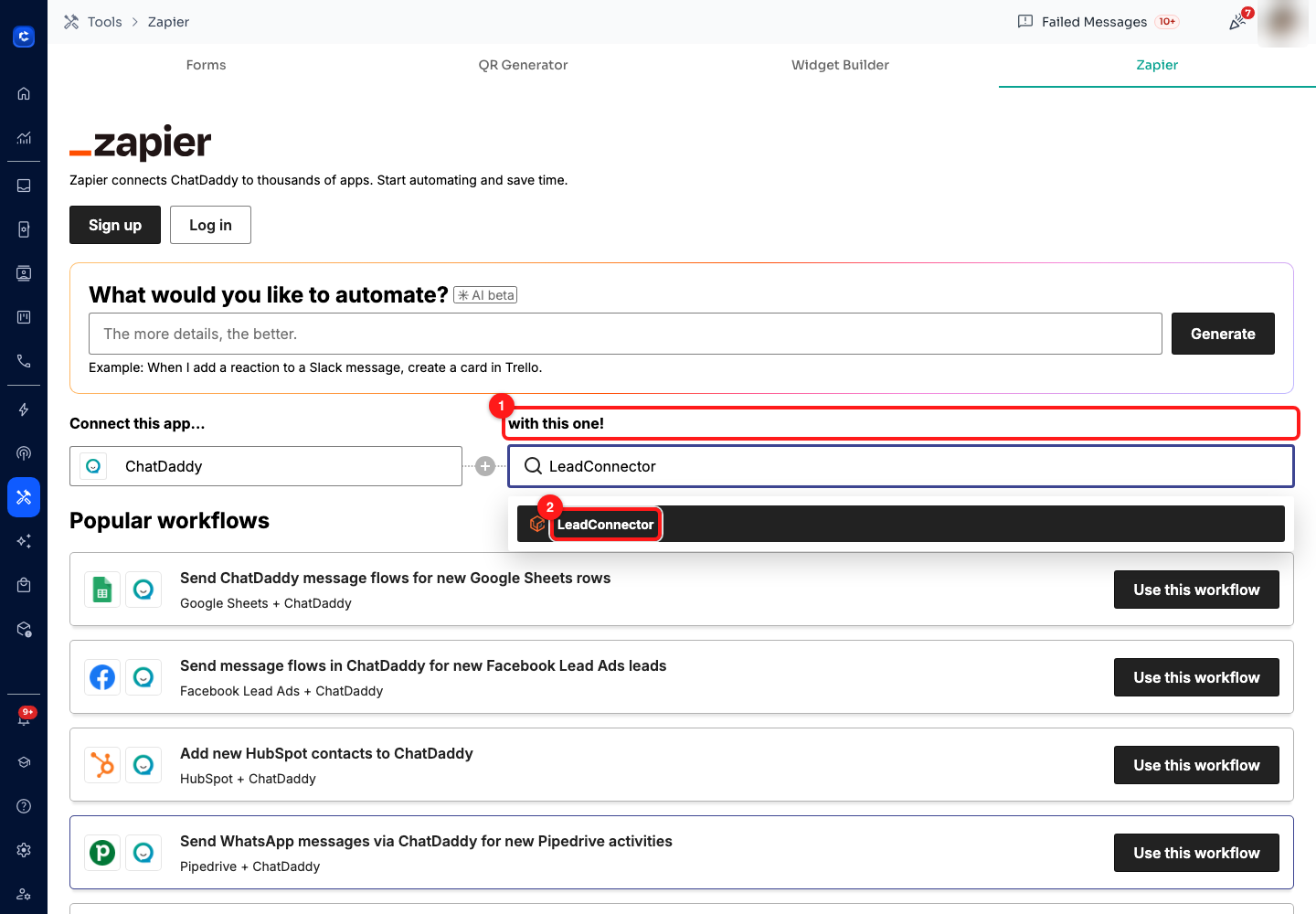This screenshot has width=1316, height=914.
Task: Click the Zapier breadcrumb label
Action: click(x=168, y=22)
